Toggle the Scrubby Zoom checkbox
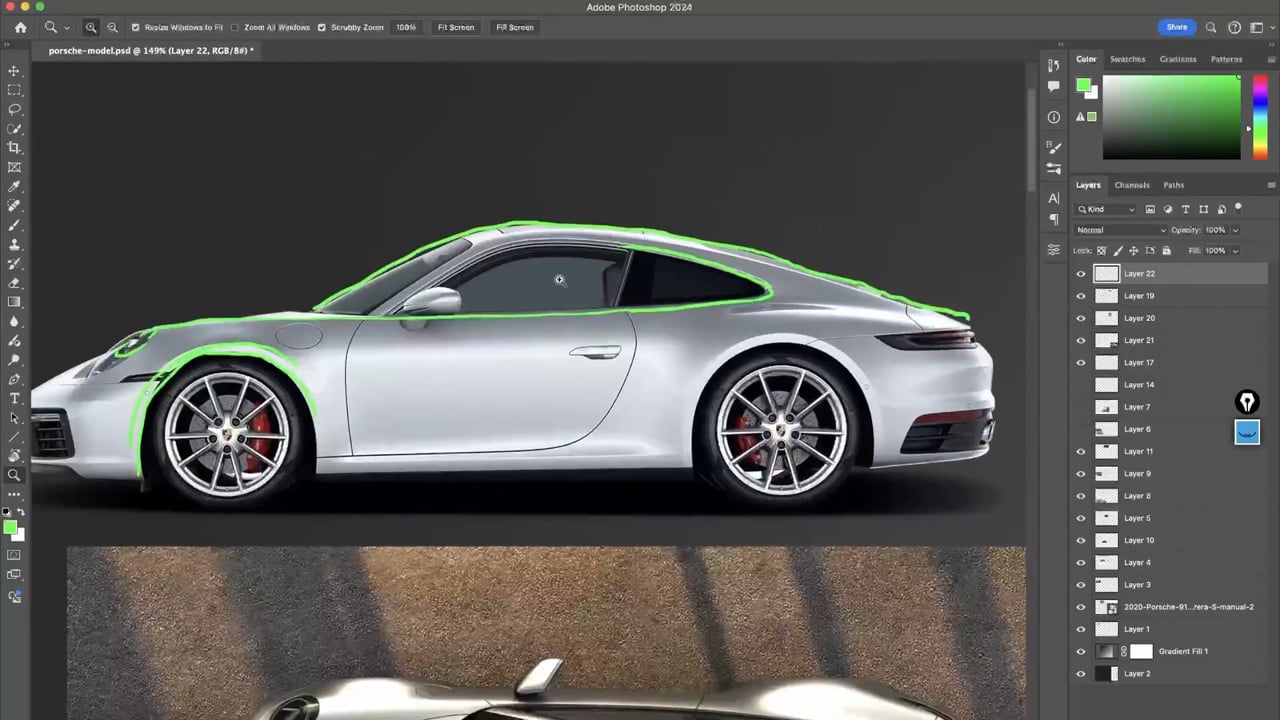The image size is (1280, 720). click(321, 27)
